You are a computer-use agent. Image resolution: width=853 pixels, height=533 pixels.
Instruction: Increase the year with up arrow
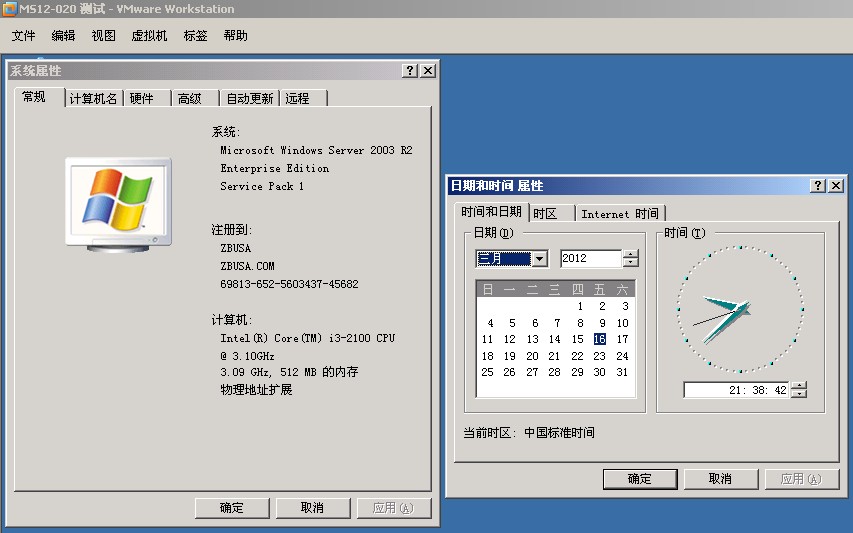[x=631, y=254]
